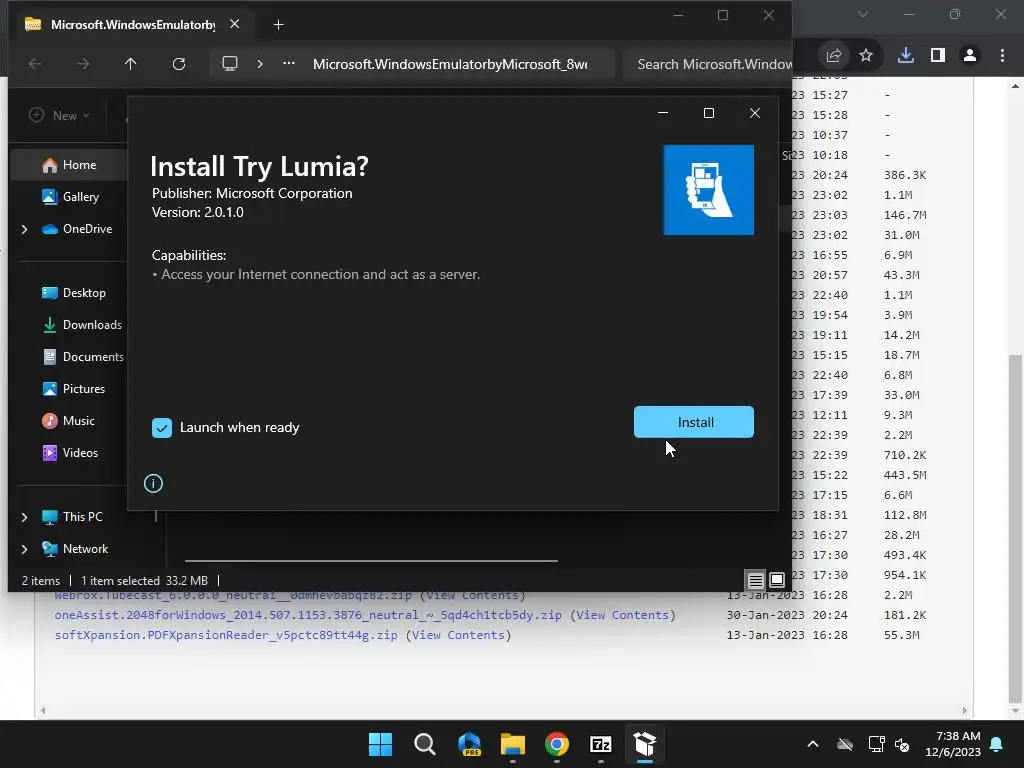
Task: Switch to large thumbnails view layout
Action: (776, 580)
